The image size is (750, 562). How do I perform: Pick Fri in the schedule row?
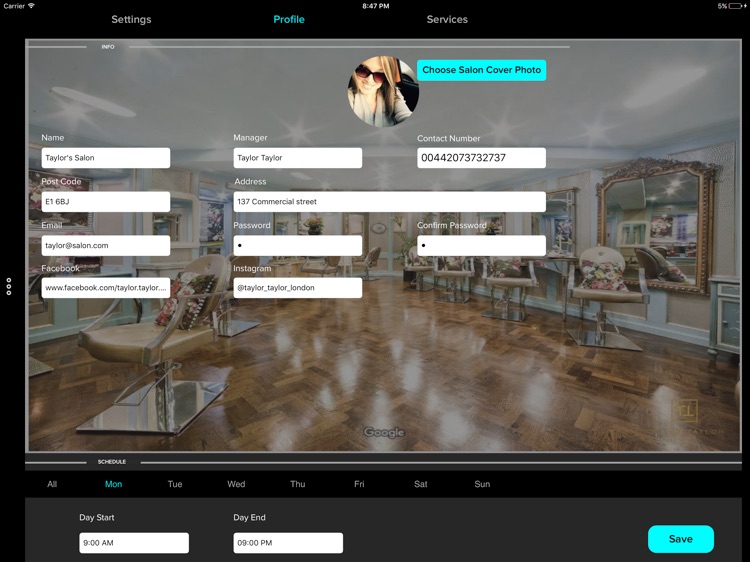359,484
